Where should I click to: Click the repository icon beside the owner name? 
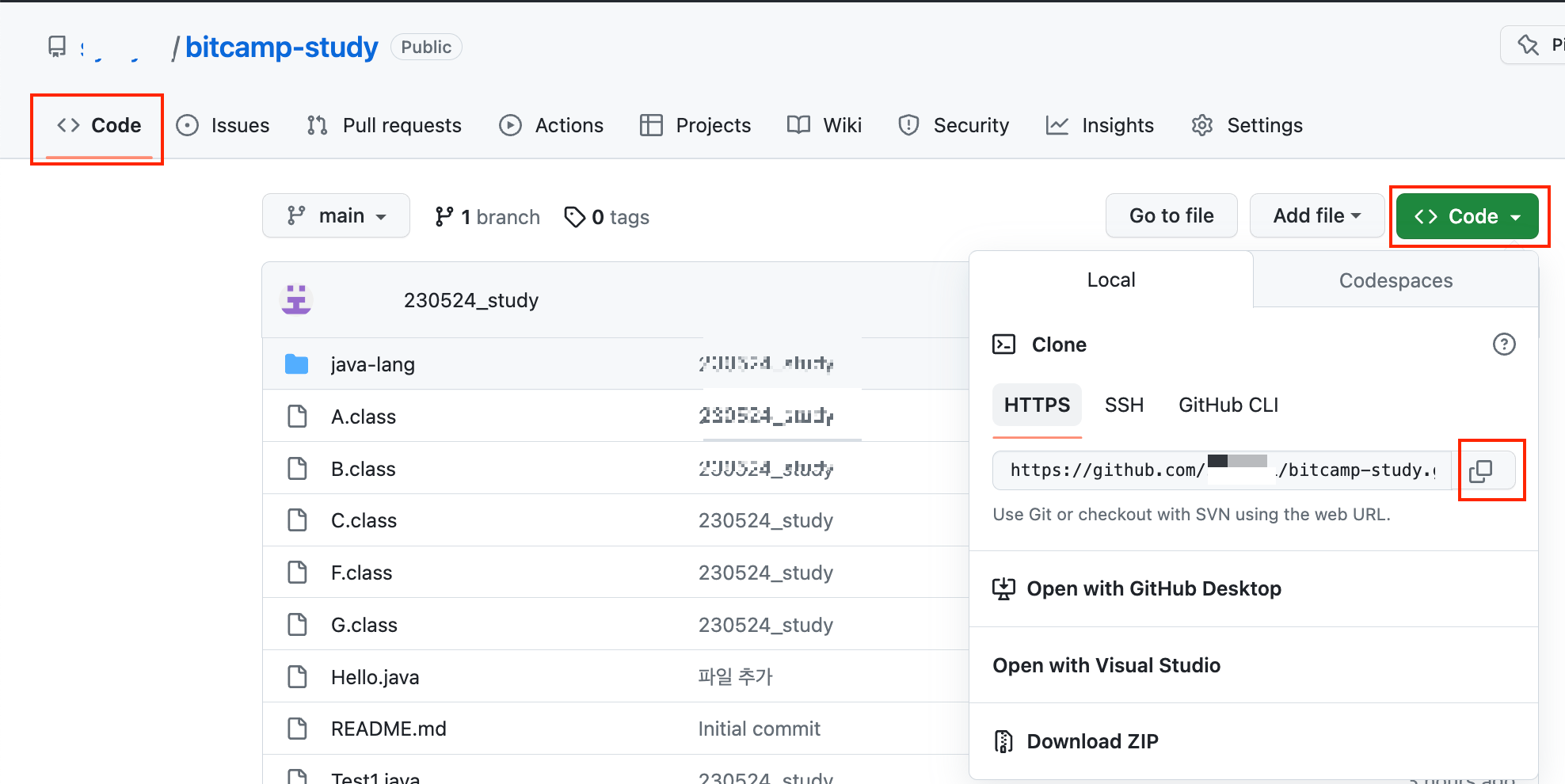[x=57, y=47]
